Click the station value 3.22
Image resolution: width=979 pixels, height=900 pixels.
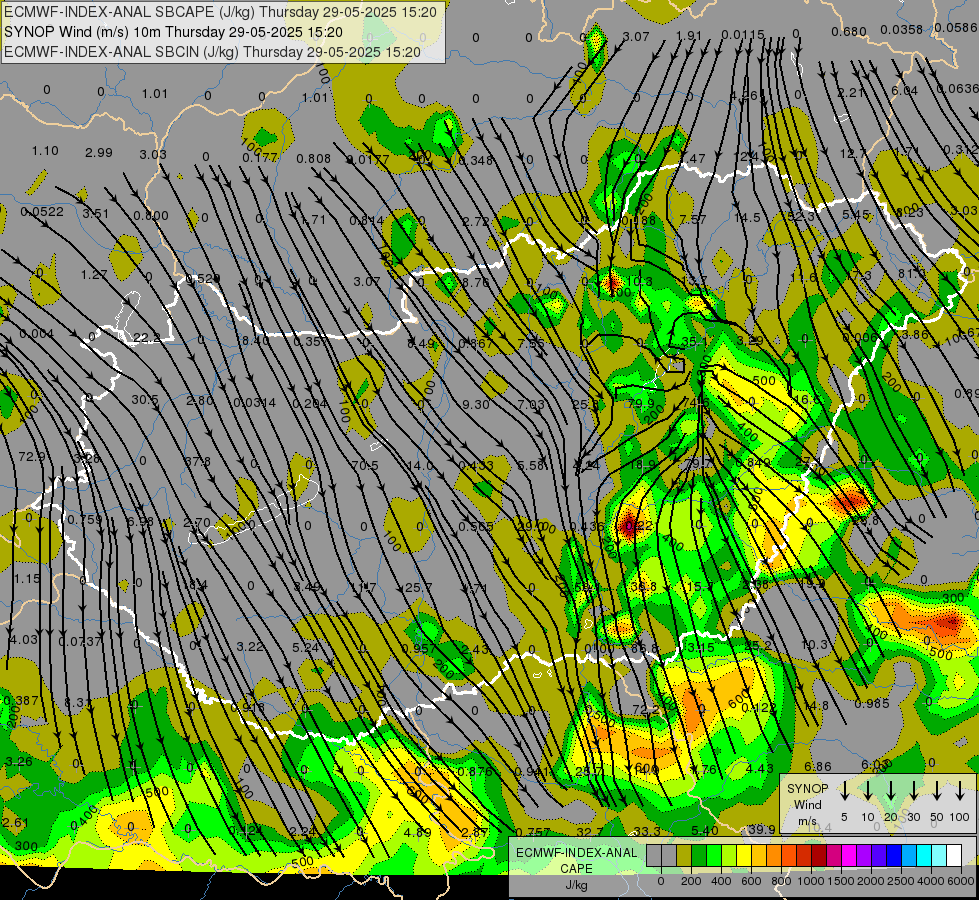250,646
